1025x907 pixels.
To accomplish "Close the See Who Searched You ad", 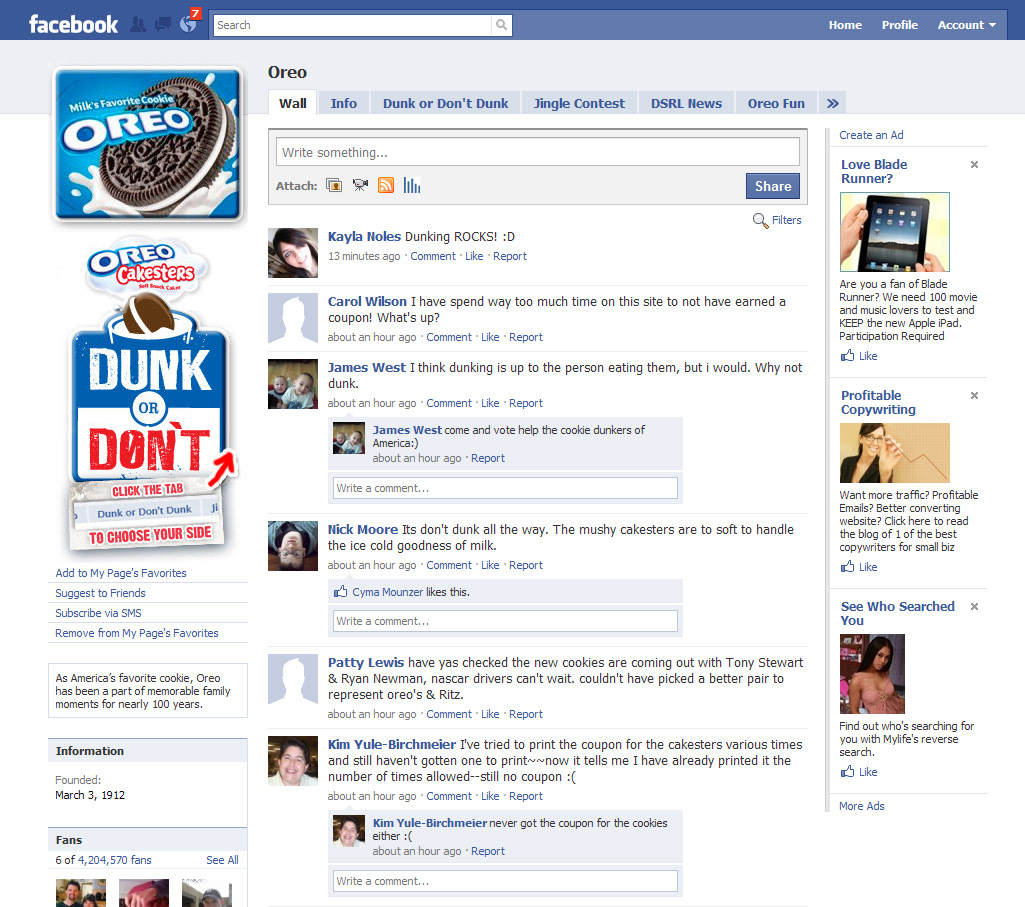I will [x=974, y=607].
